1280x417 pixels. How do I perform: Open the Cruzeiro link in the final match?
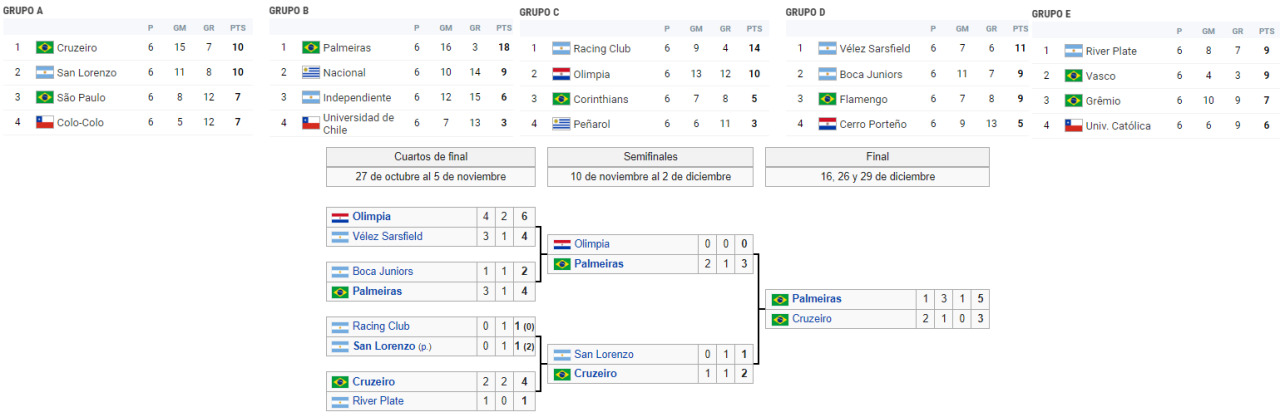(812, 319)
